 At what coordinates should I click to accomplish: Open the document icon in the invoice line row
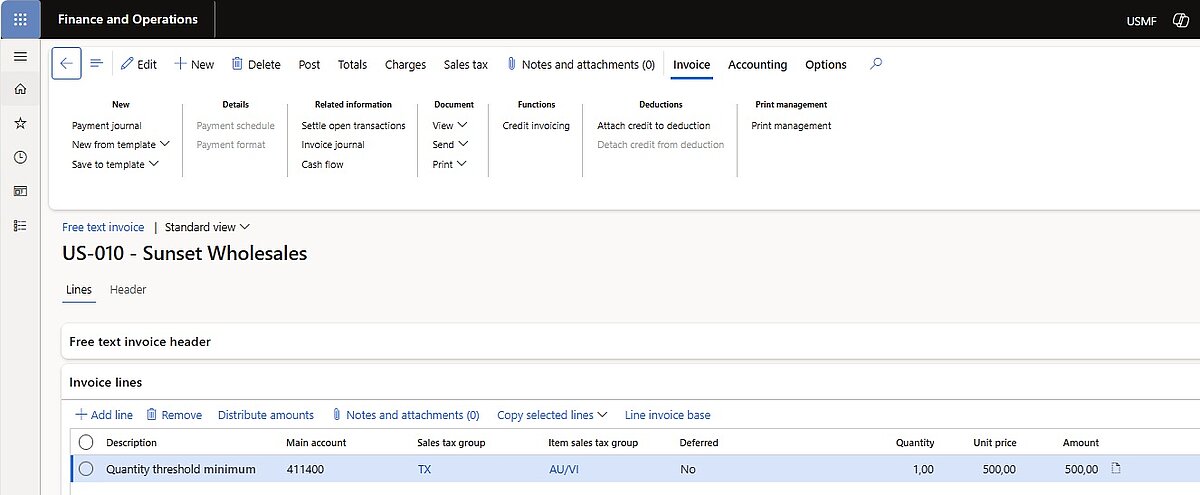click(x=1117, y=469)
